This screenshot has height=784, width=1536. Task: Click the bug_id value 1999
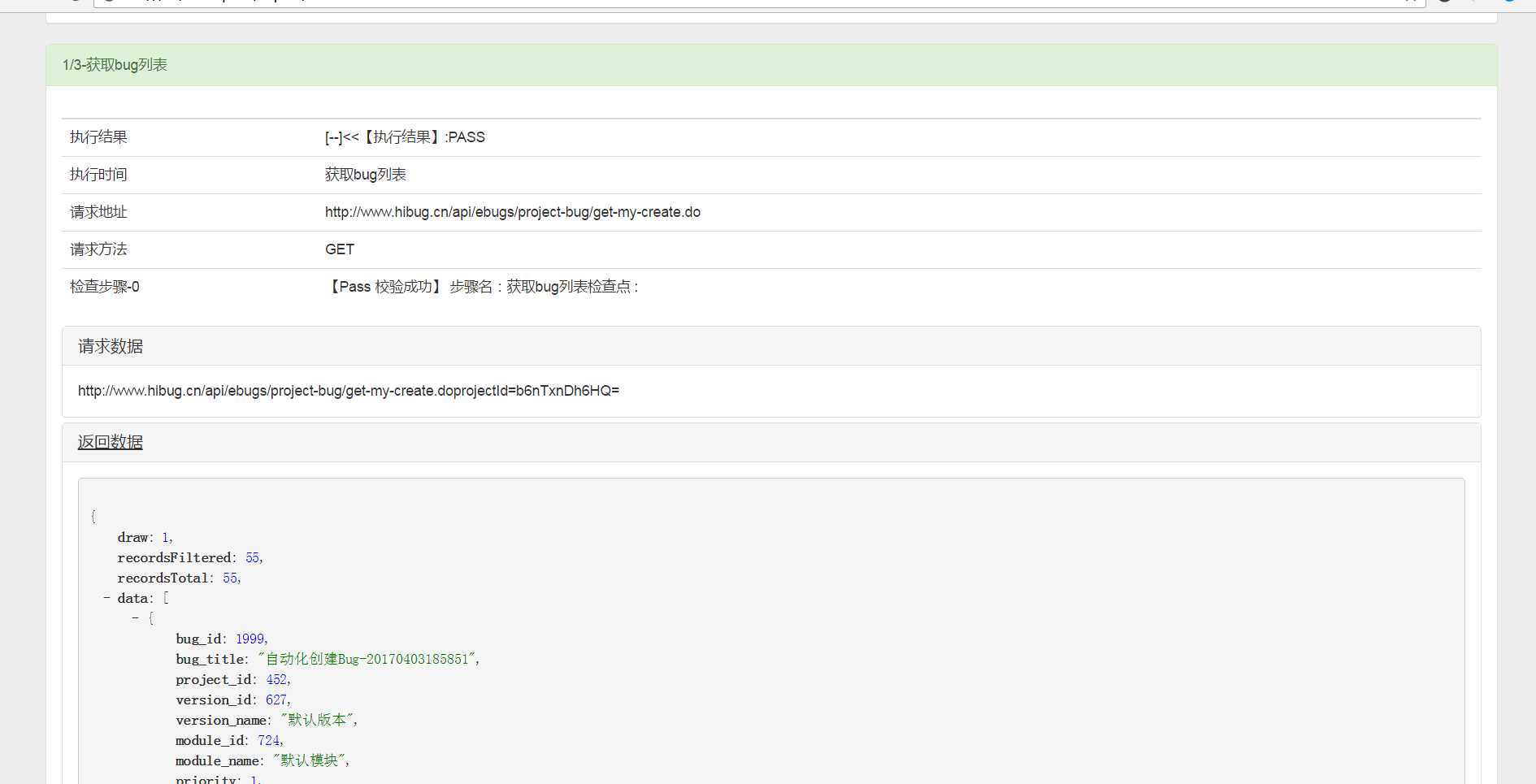pos(249,639)
